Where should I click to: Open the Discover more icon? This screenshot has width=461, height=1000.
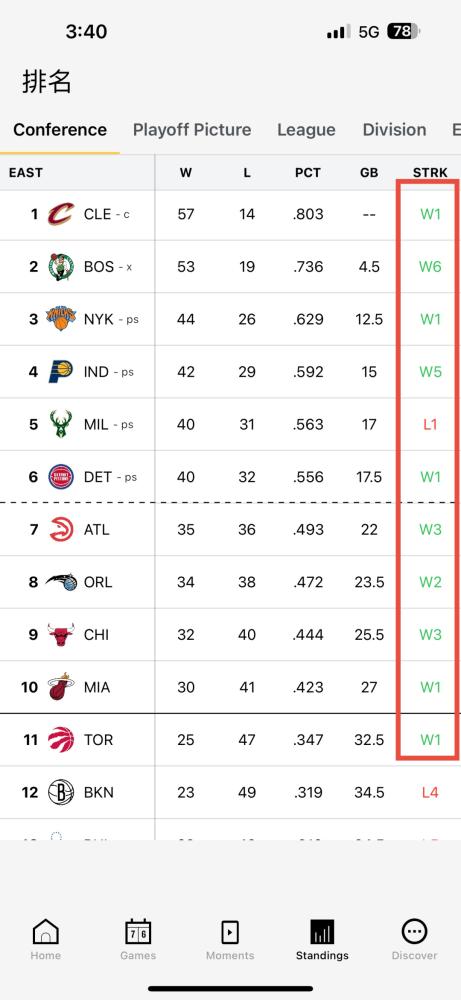pyautogui.click(x=414, y=932)
